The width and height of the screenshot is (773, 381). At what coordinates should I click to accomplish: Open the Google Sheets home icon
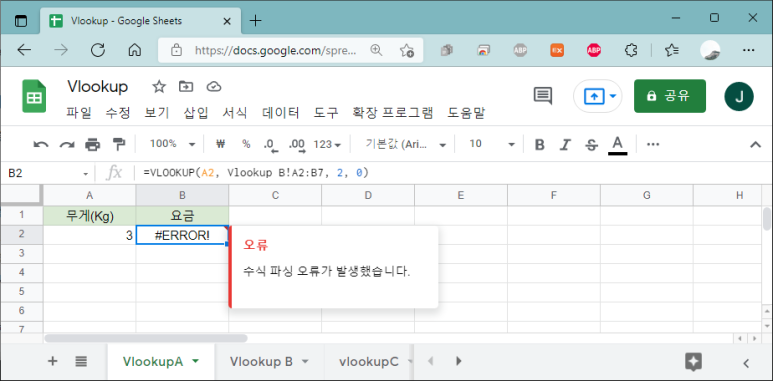point(34,97)
